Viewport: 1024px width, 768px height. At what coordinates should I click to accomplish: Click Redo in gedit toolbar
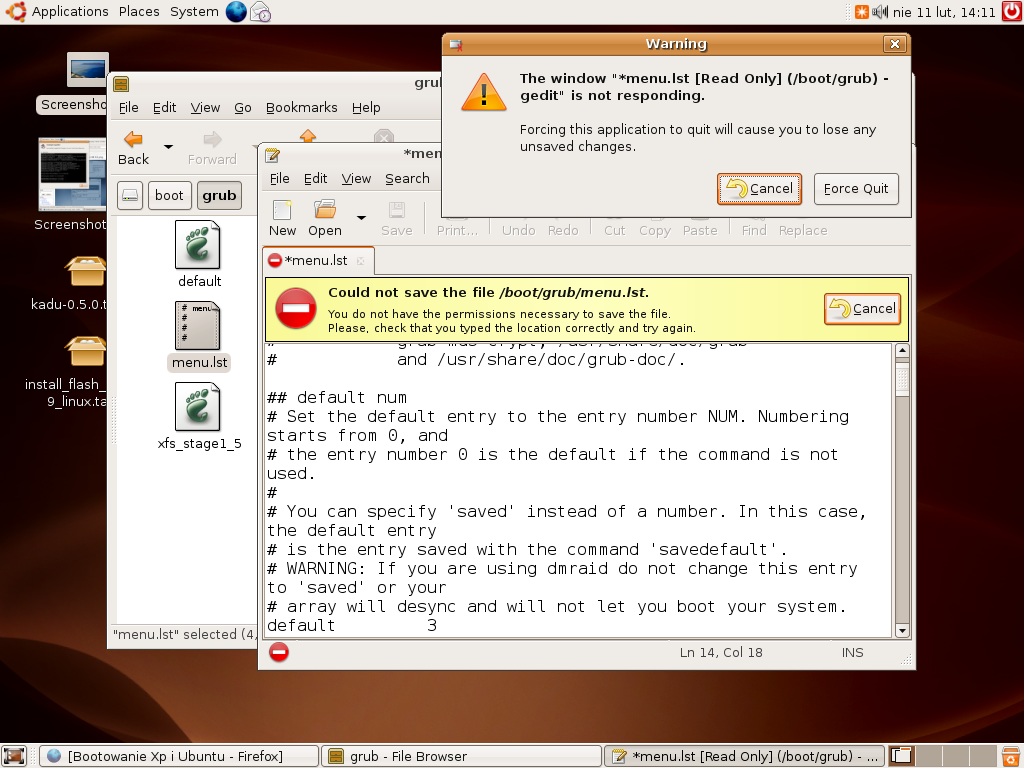click(x=563, y=230)
